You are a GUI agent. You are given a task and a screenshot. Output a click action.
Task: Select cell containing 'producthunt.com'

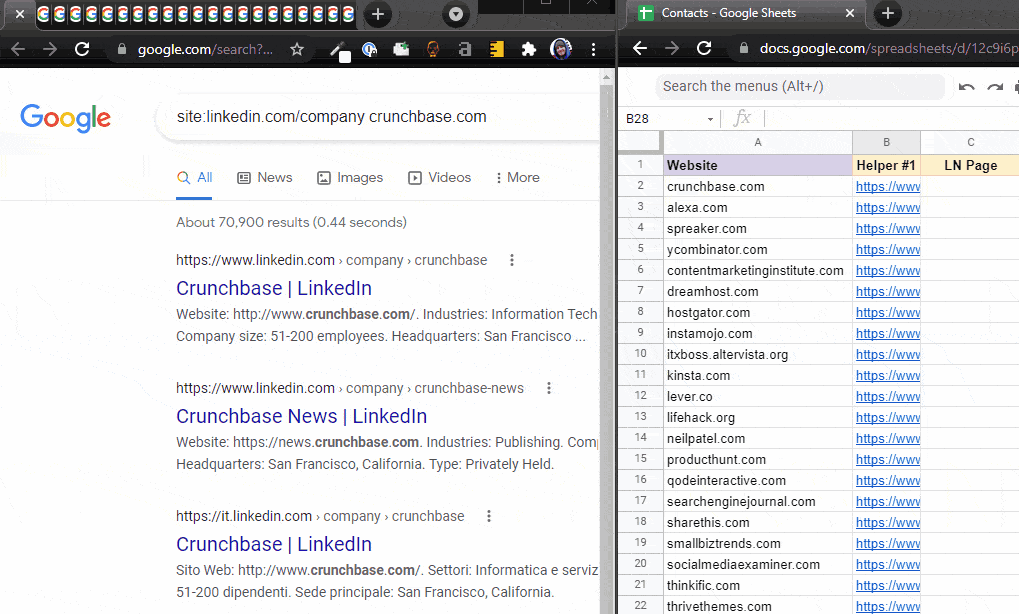[758, 459]
